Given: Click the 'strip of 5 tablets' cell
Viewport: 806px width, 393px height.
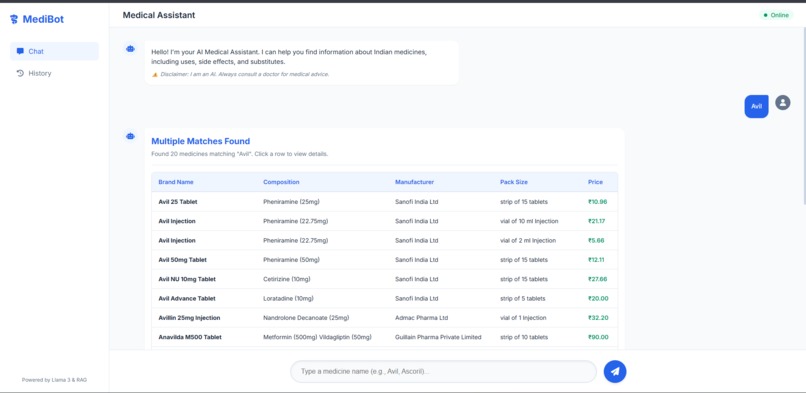Looking at the screenshot, I should tap(522, 298).
